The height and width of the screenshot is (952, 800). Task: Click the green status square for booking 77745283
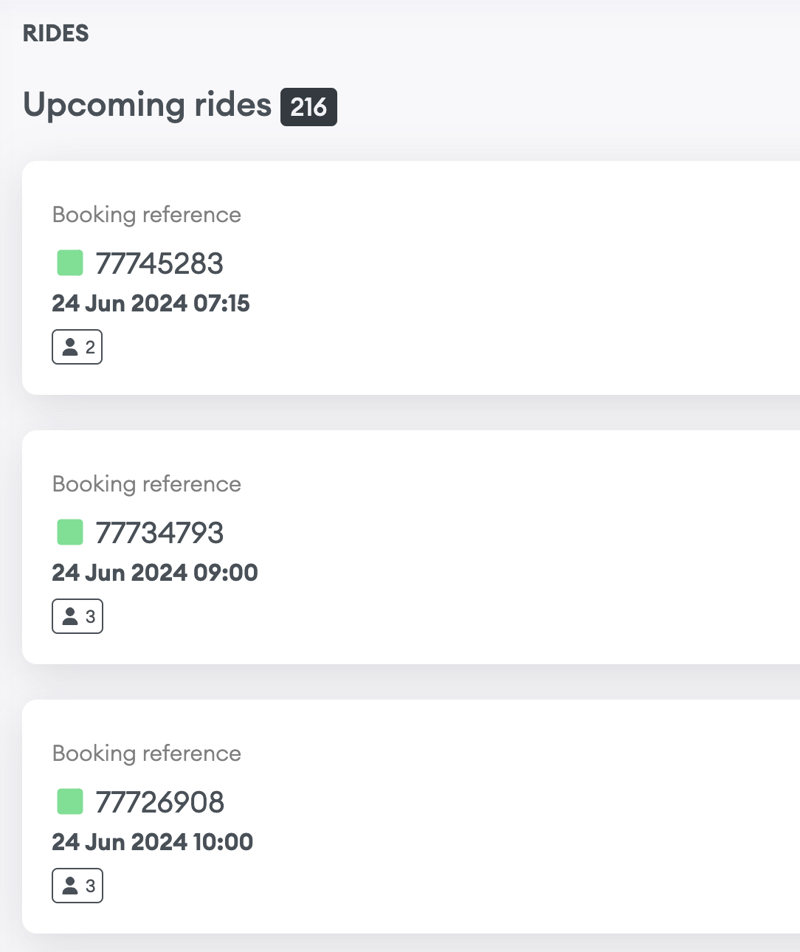coord(70,263)
